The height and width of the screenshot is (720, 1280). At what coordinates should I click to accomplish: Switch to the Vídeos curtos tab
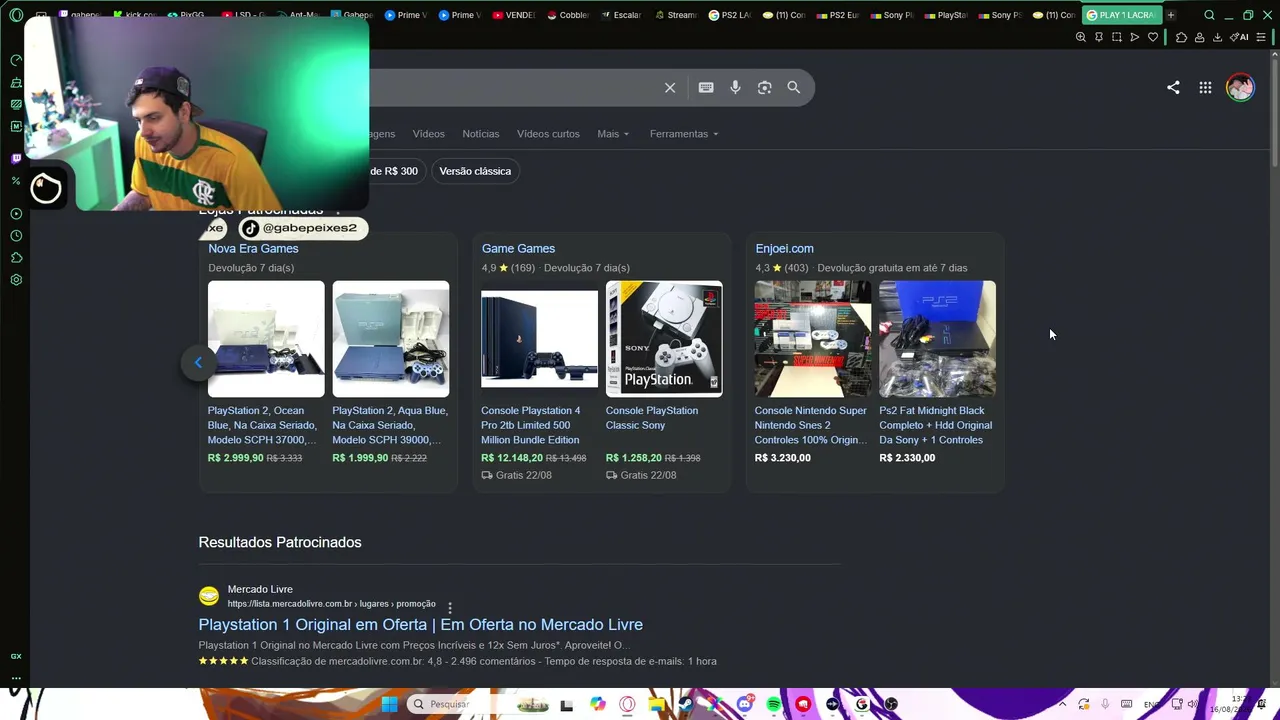(548, 134)
